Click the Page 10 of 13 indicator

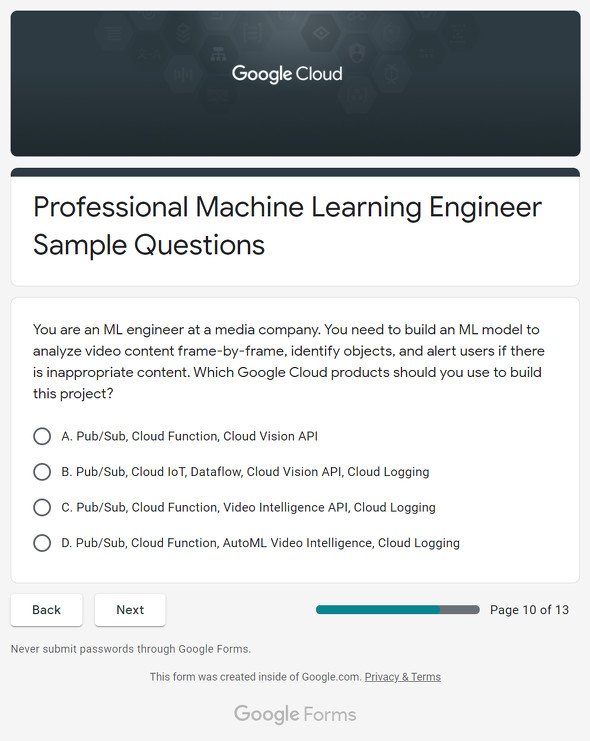tap(529, 610)
